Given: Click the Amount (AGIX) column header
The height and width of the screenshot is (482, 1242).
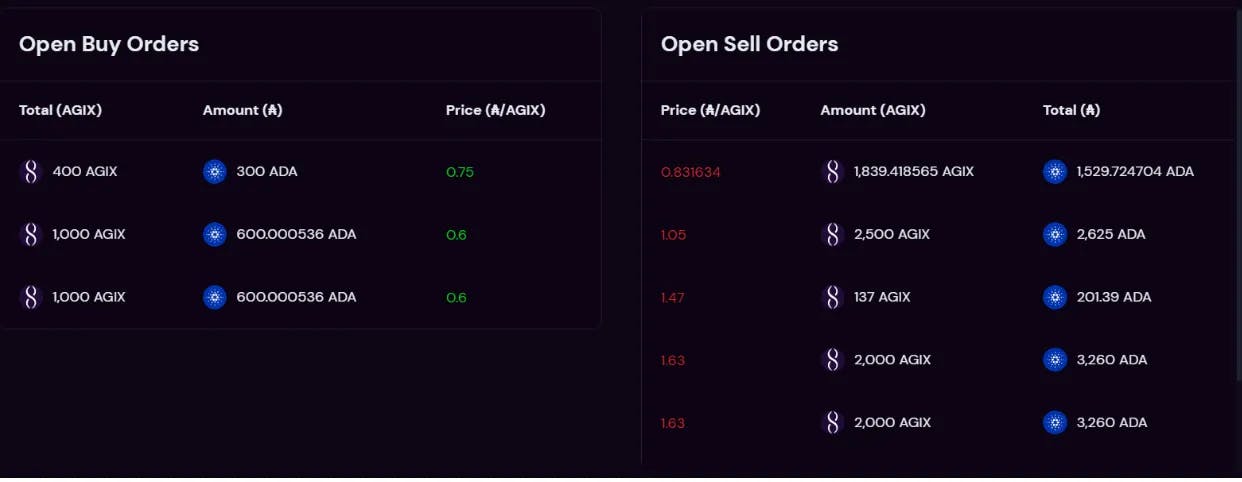Looking at the screenshot, I should pos(873,110).
